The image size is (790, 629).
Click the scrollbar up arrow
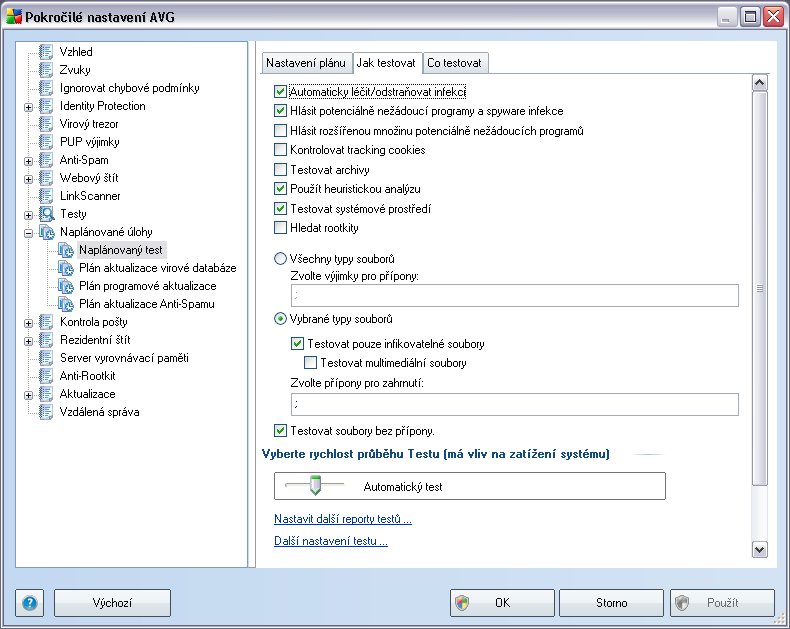[x=759, y=83]
